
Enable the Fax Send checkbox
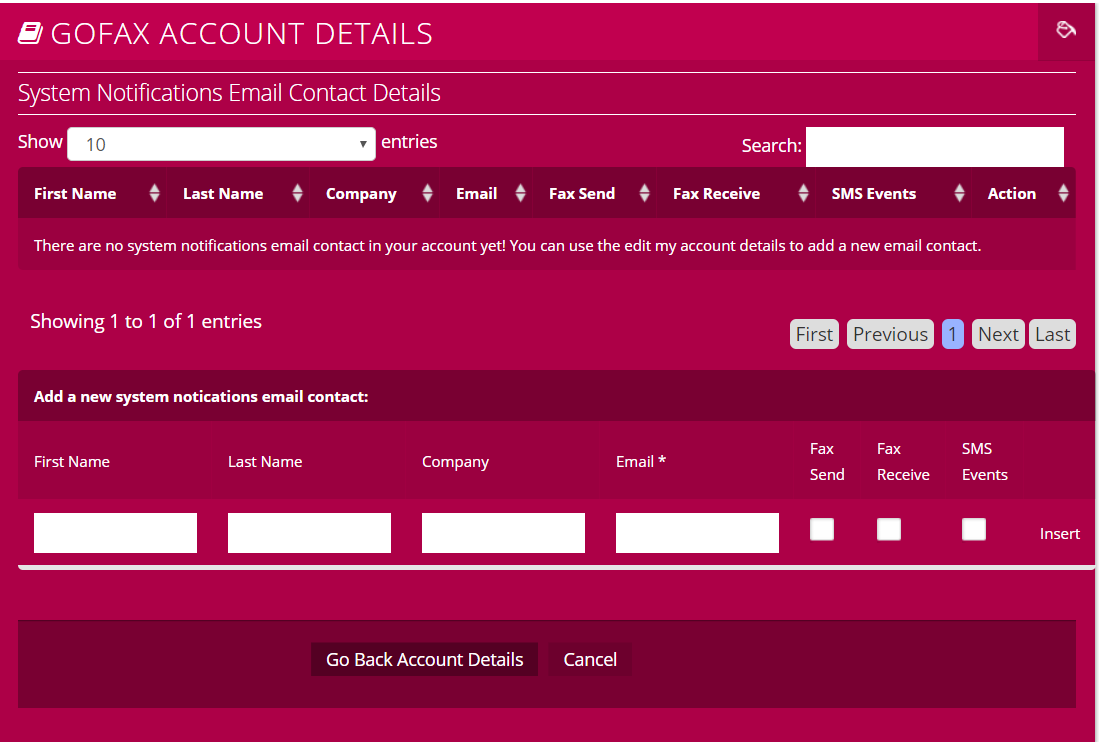coord(821,529)
